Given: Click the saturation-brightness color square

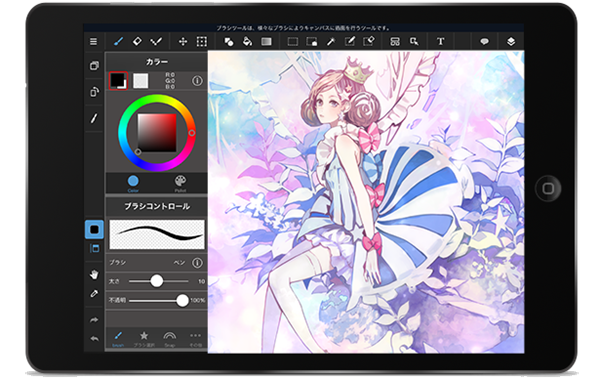Looking at the screenshot, I should click(x=157, y=132).
